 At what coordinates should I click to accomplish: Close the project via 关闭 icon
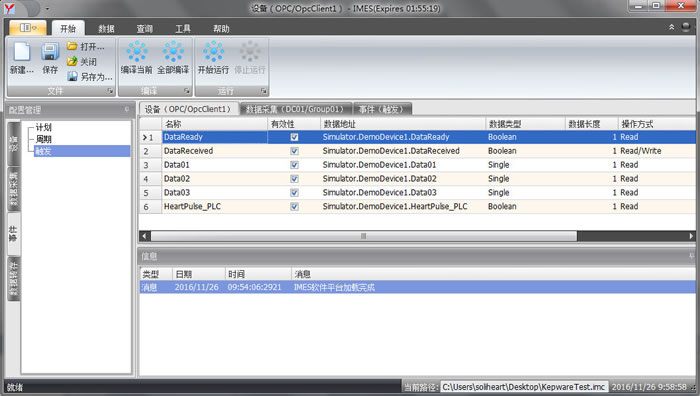[72, 61]
